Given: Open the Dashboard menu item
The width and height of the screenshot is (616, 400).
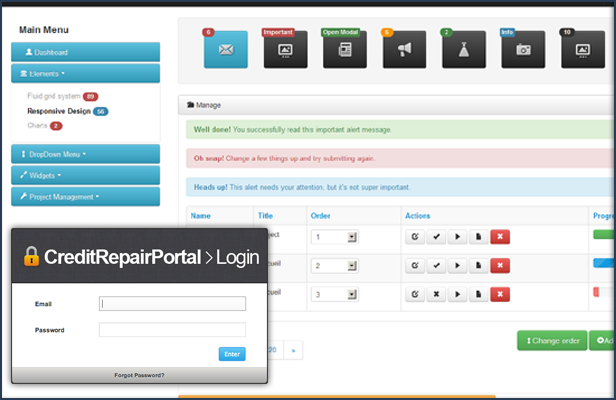Looking at the screenshot, I should click(x=85, y=52).
